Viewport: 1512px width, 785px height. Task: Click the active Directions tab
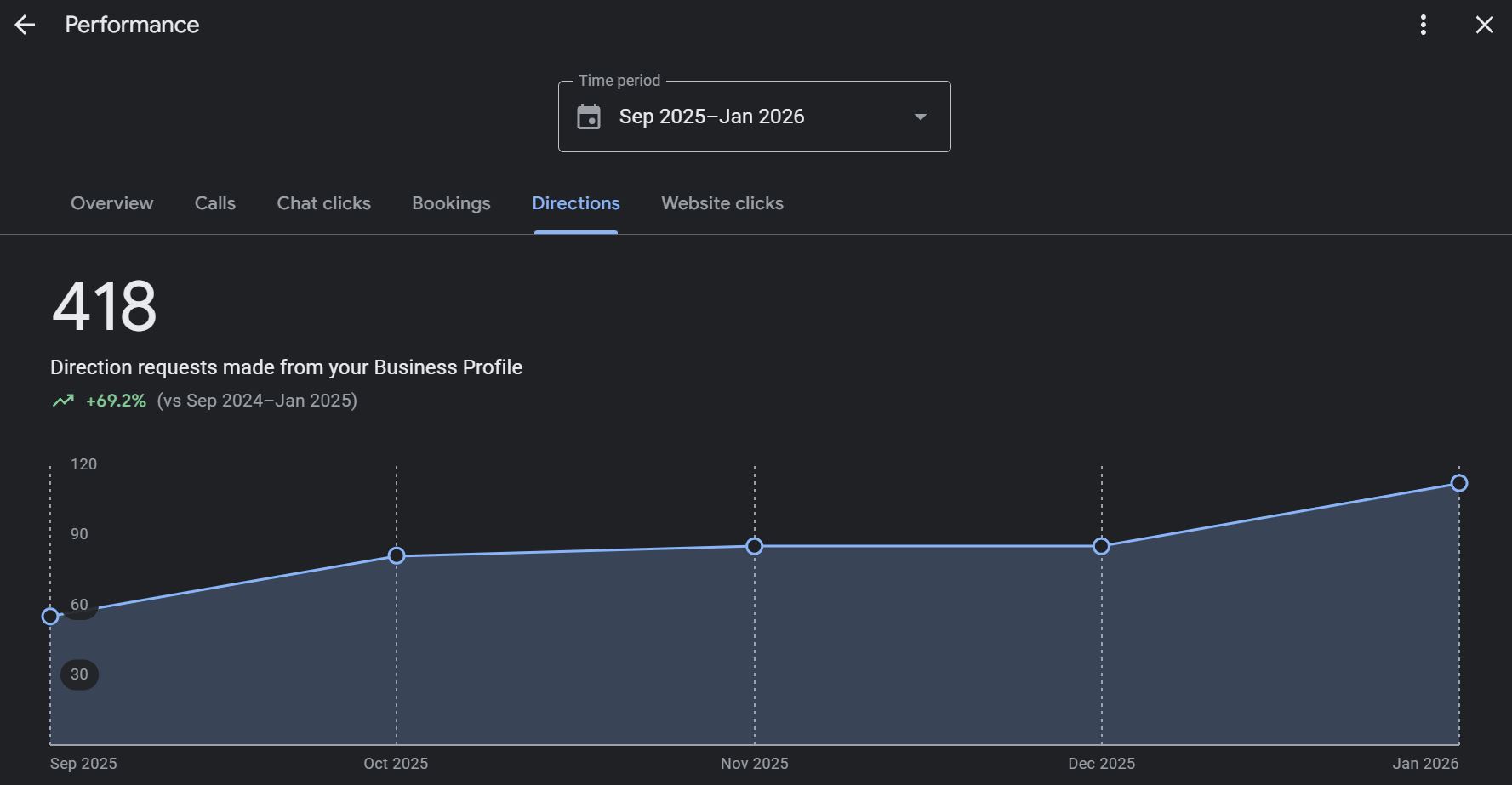pos(575,203)
